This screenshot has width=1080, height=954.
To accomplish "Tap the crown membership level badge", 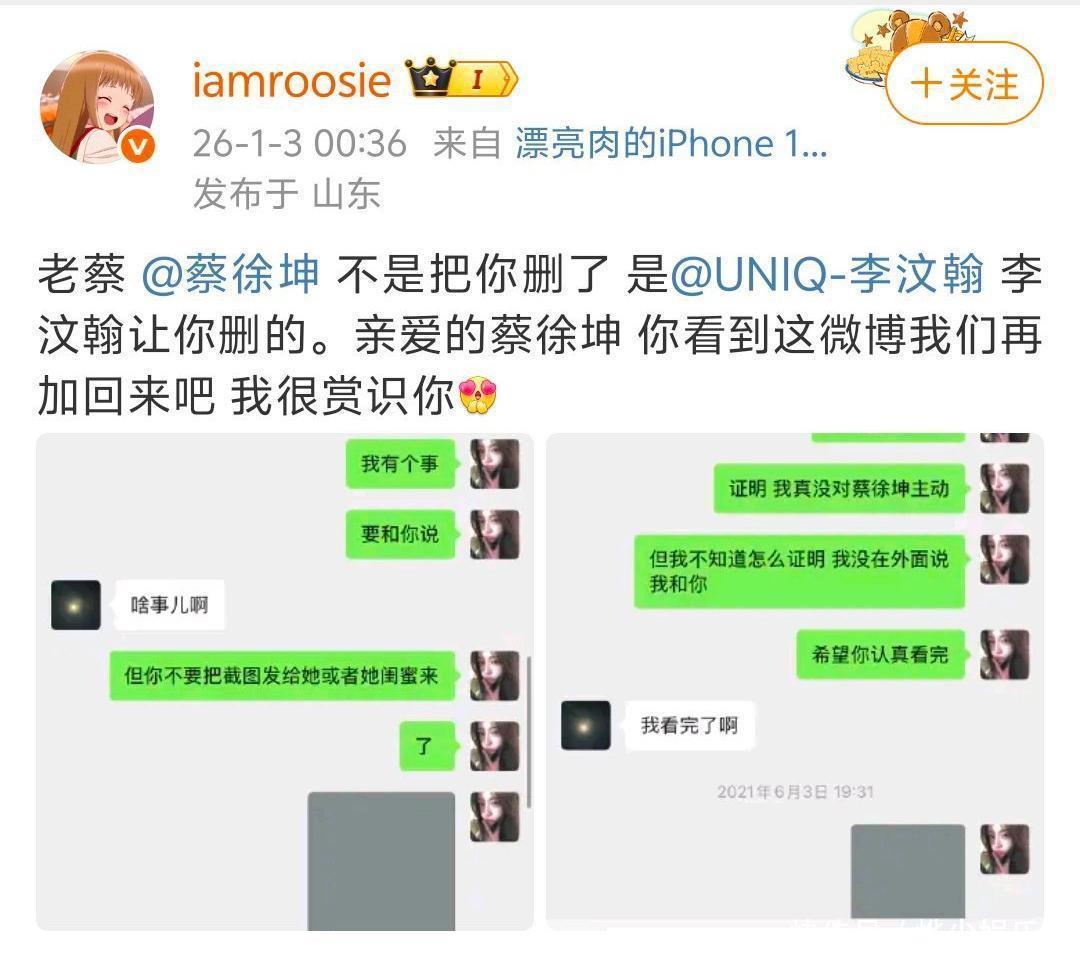I will (x=461, y=79).
